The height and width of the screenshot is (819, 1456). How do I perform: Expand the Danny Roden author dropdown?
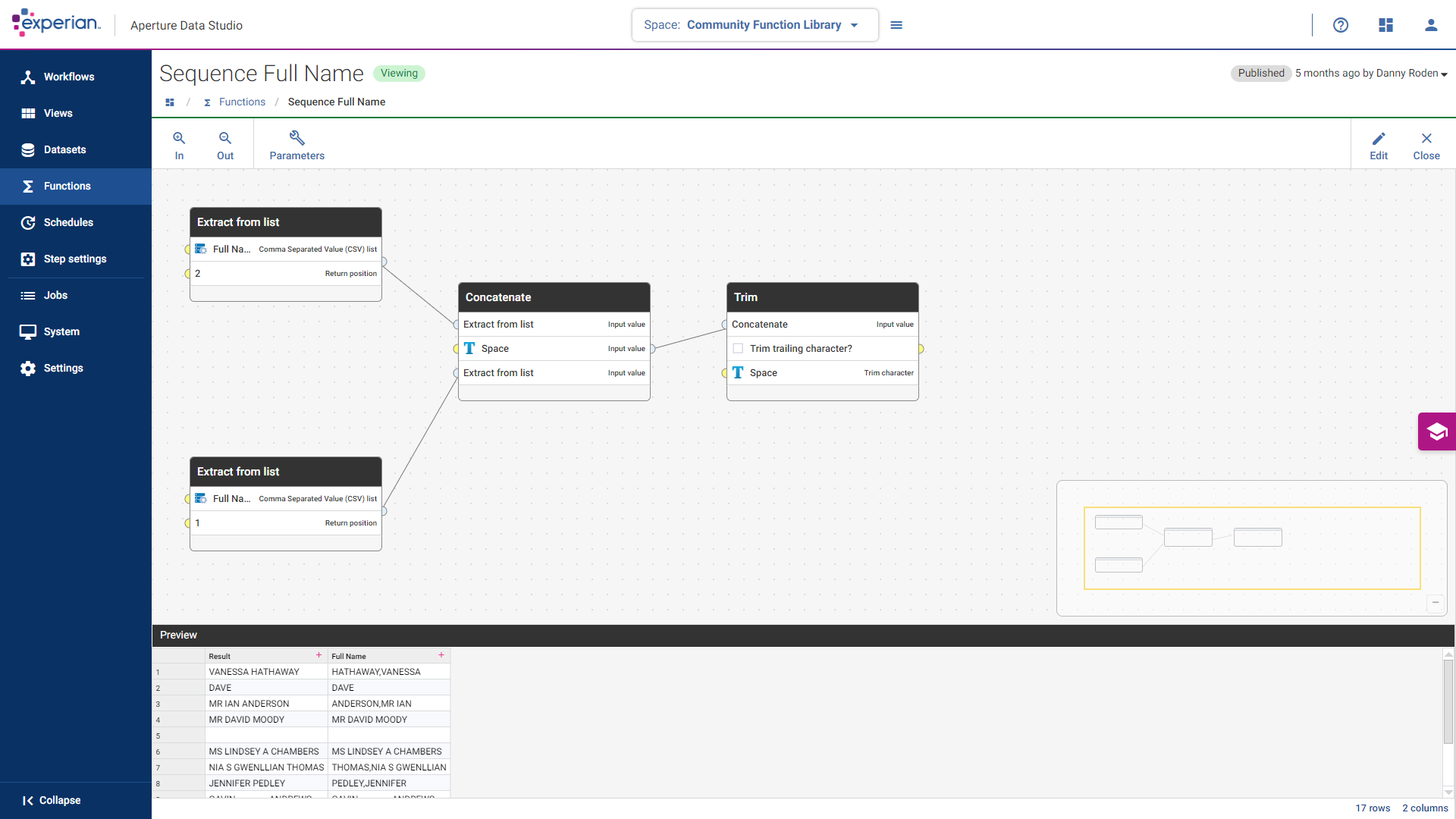(1444, 73)
